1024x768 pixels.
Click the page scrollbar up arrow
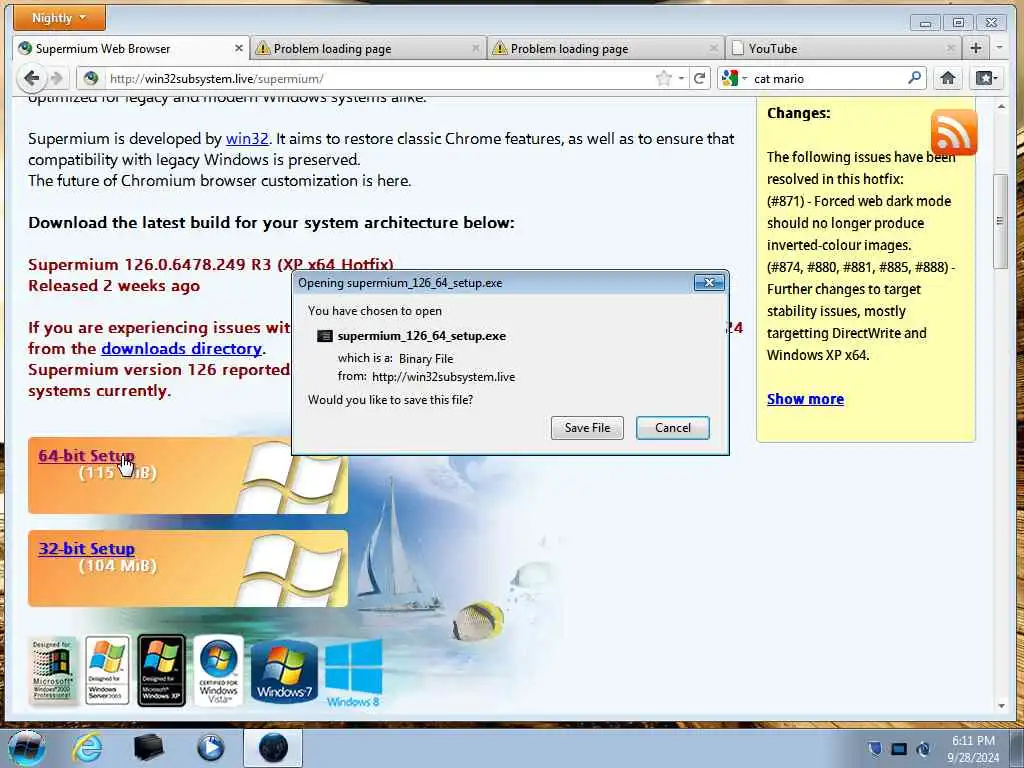point(1001,106)
